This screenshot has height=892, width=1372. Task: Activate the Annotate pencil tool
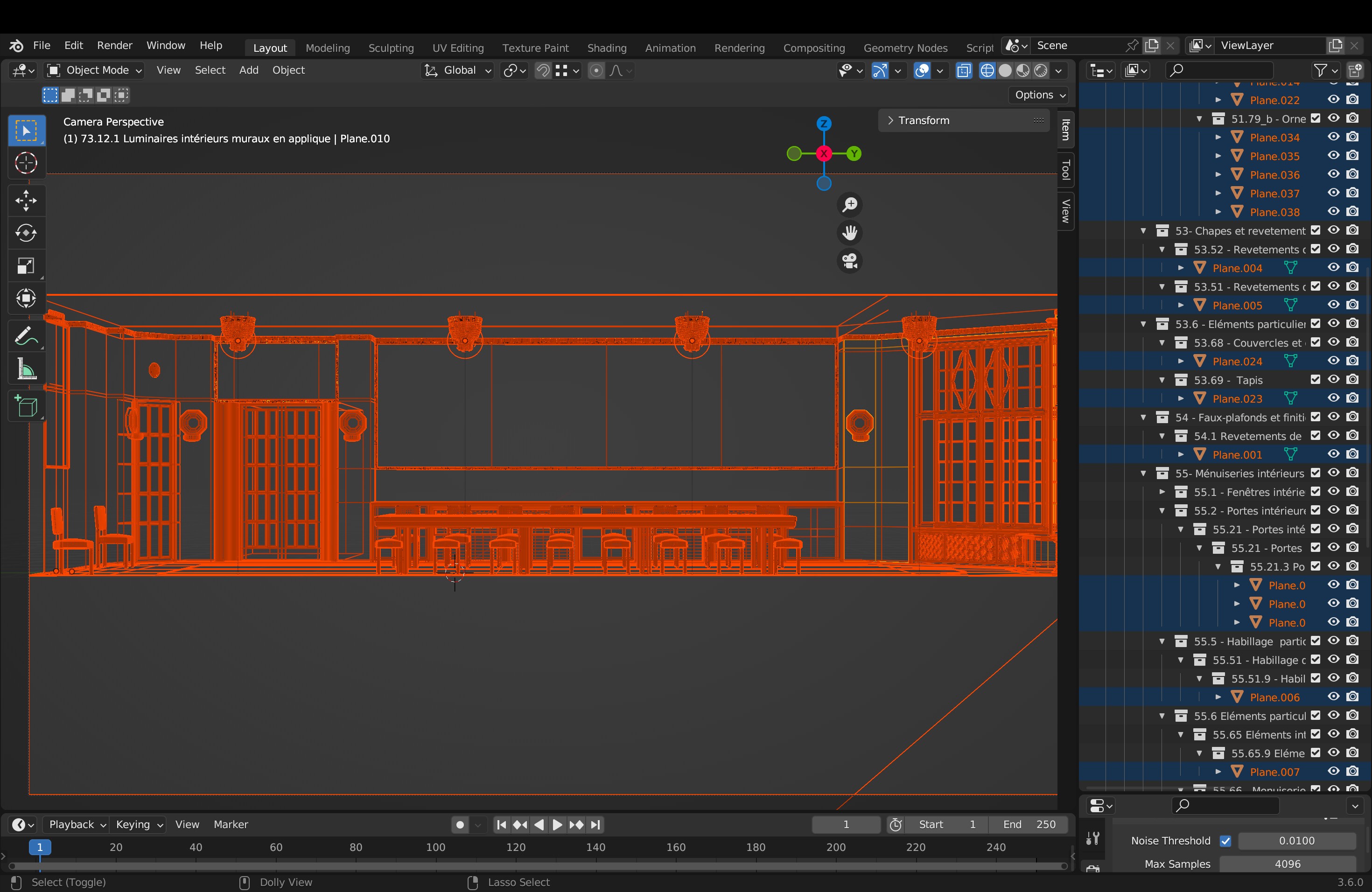26,336
